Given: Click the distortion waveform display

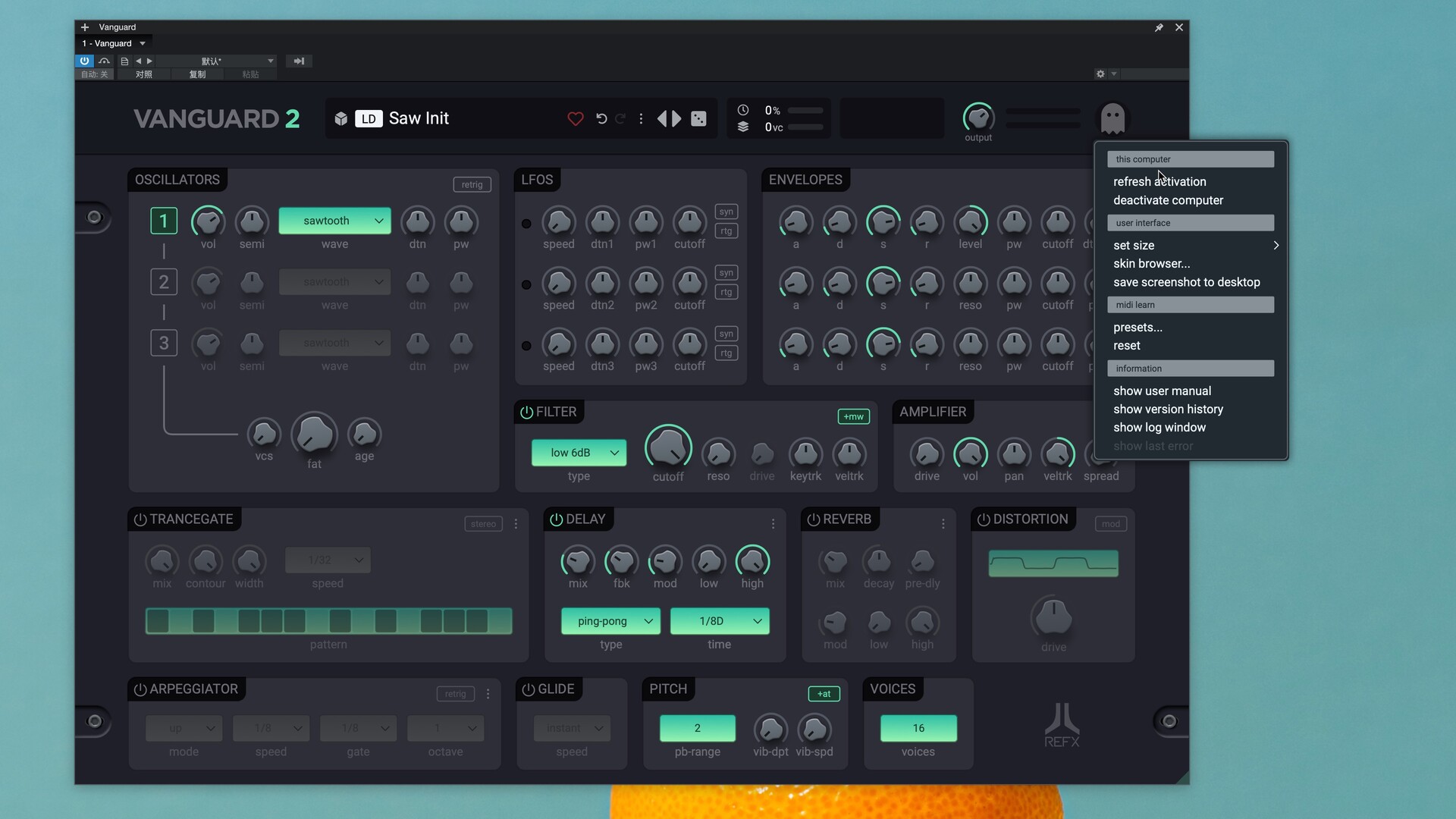Looking at the screenshot, I should point(1053,563).
